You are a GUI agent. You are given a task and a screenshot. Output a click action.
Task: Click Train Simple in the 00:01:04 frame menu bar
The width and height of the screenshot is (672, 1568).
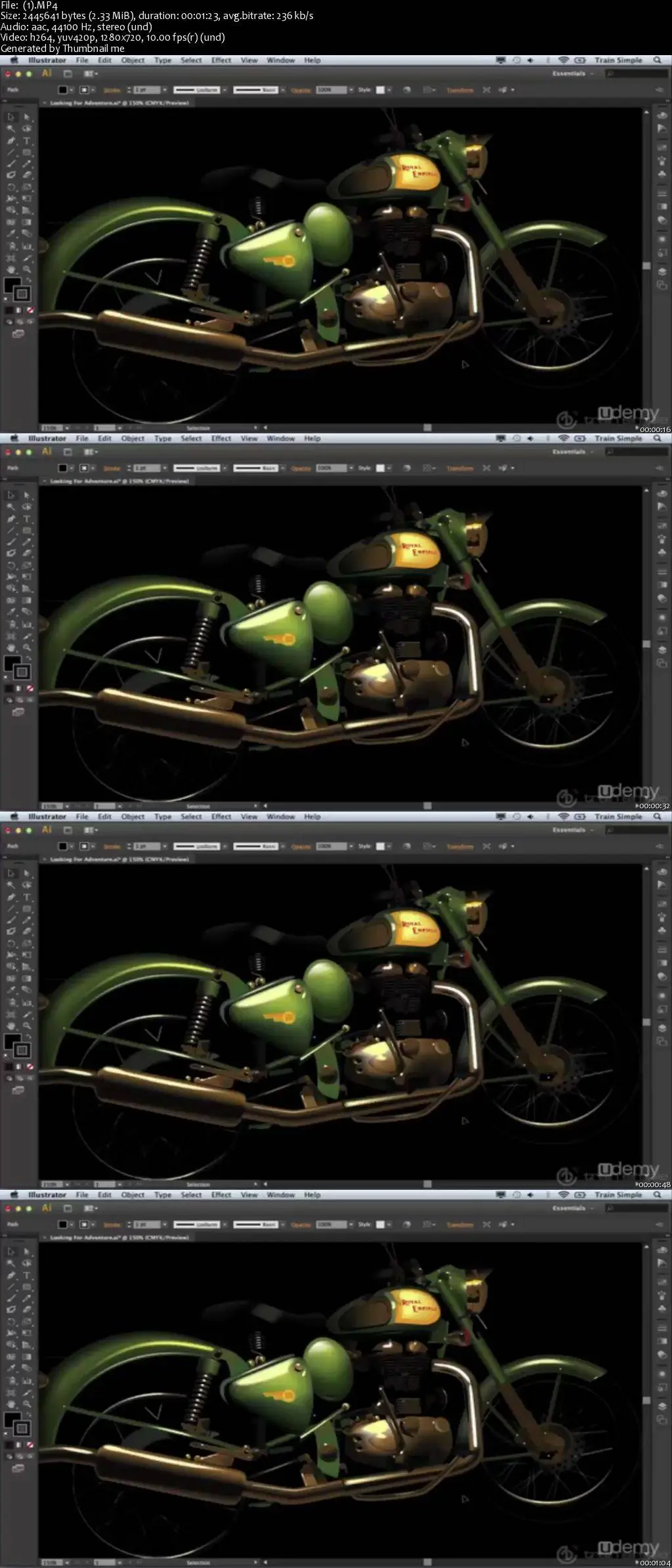[x=618, y=1194]
